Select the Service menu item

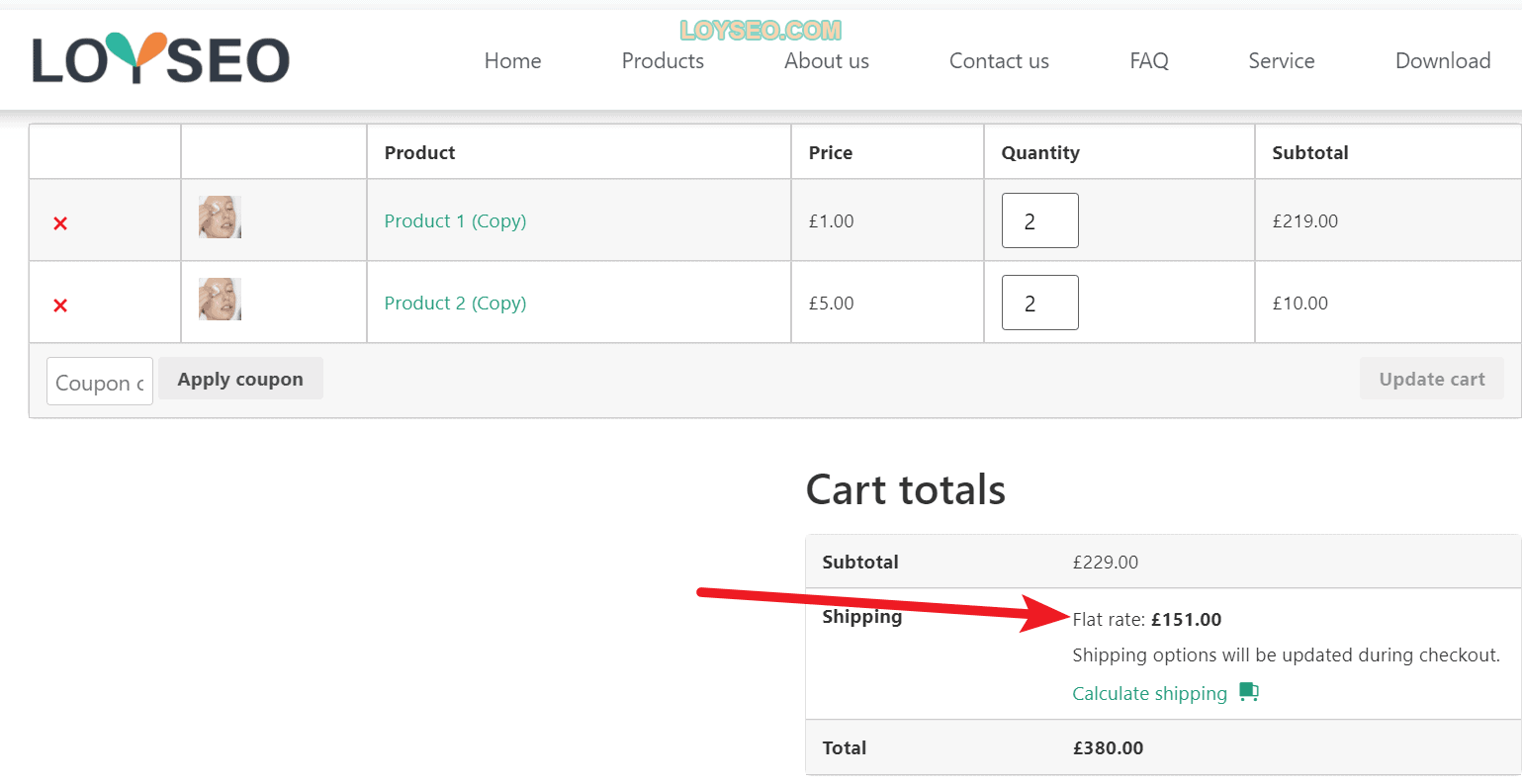click(1282, 61)
